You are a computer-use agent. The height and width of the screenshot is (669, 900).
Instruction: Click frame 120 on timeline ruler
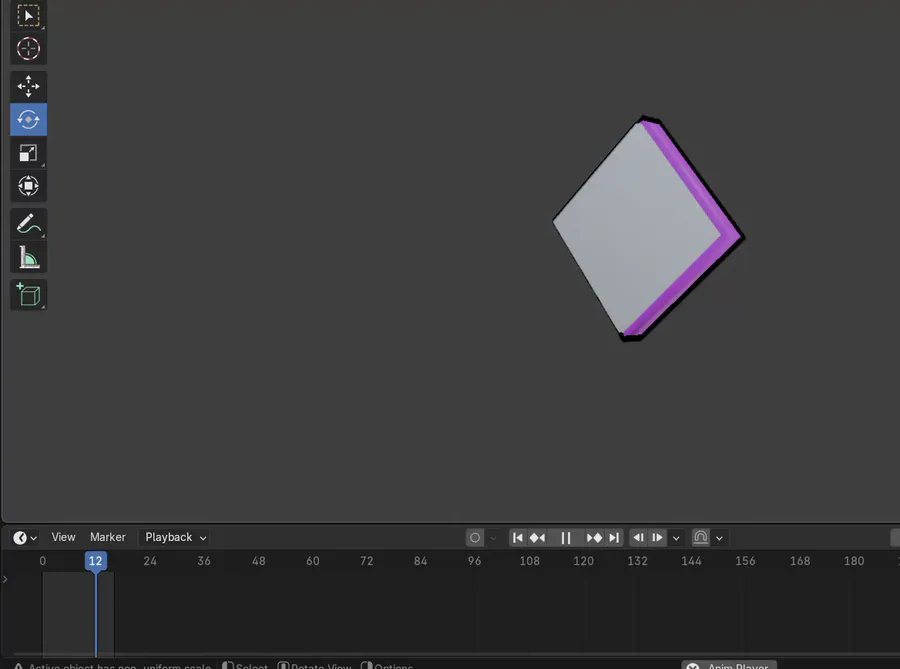584,561
